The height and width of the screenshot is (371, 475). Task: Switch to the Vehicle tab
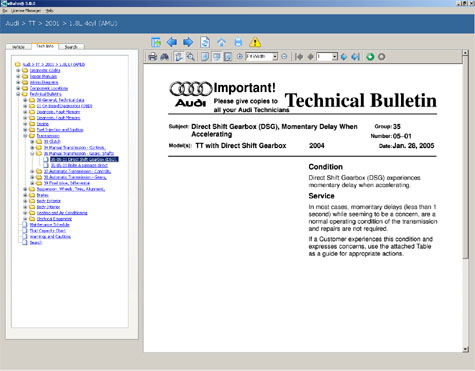click(x=19, y=47)
